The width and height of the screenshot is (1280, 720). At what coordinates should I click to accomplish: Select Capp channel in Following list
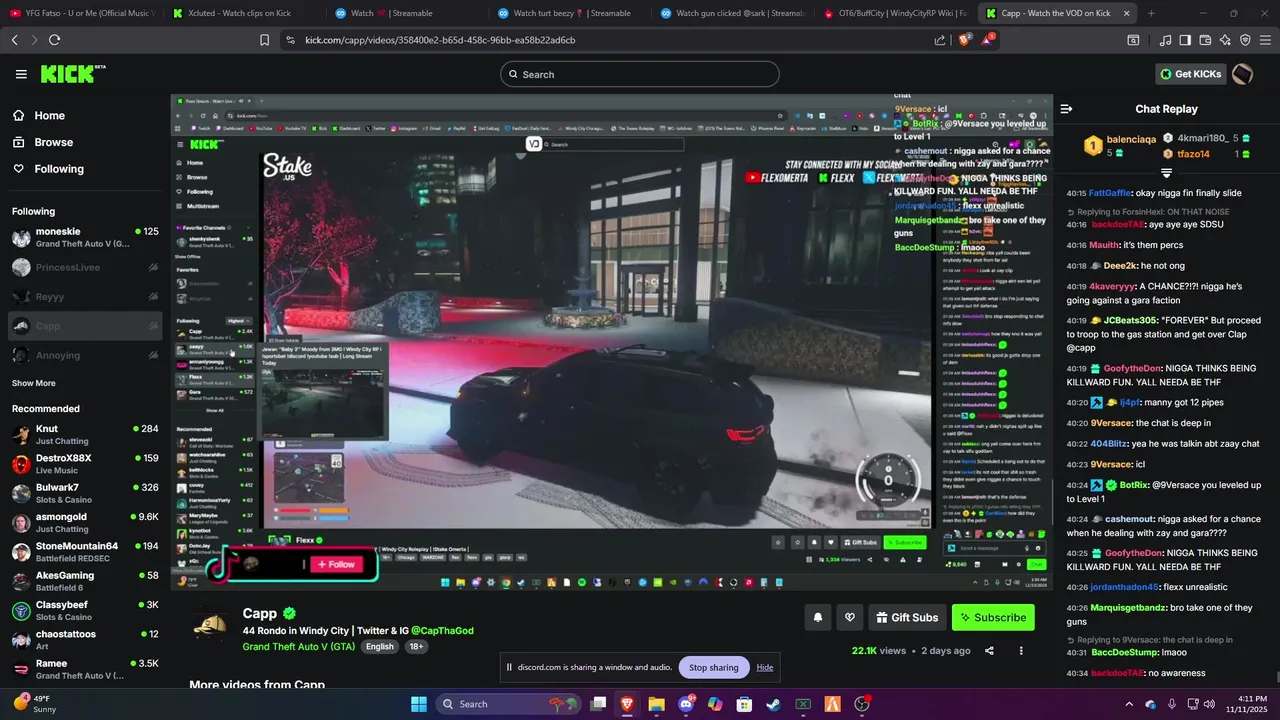[85, 326]
